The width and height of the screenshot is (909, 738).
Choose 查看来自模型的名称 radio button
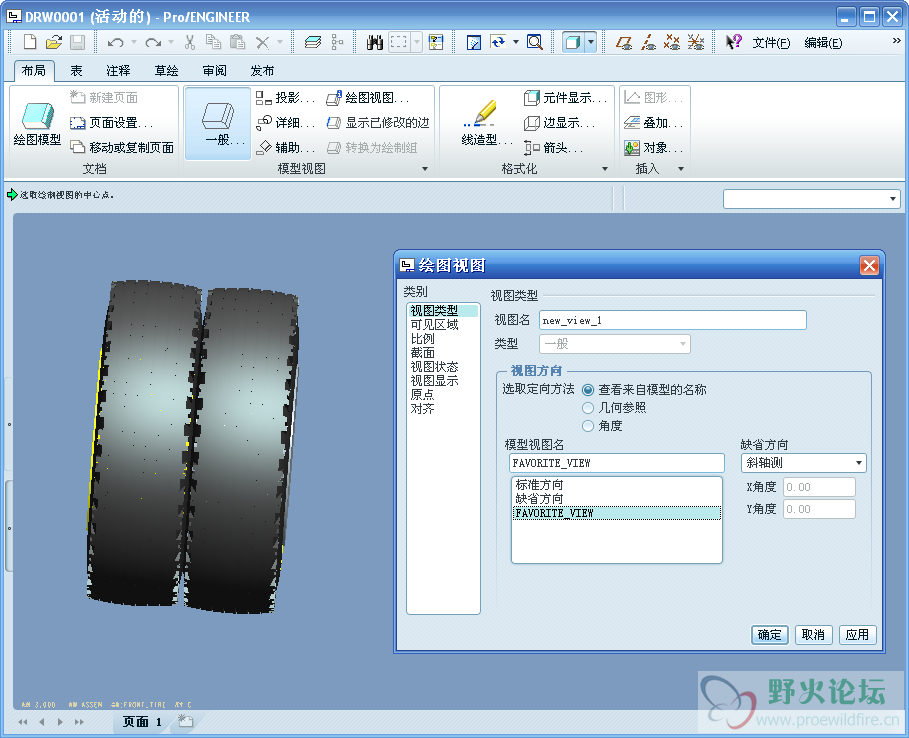pos(588,390)
